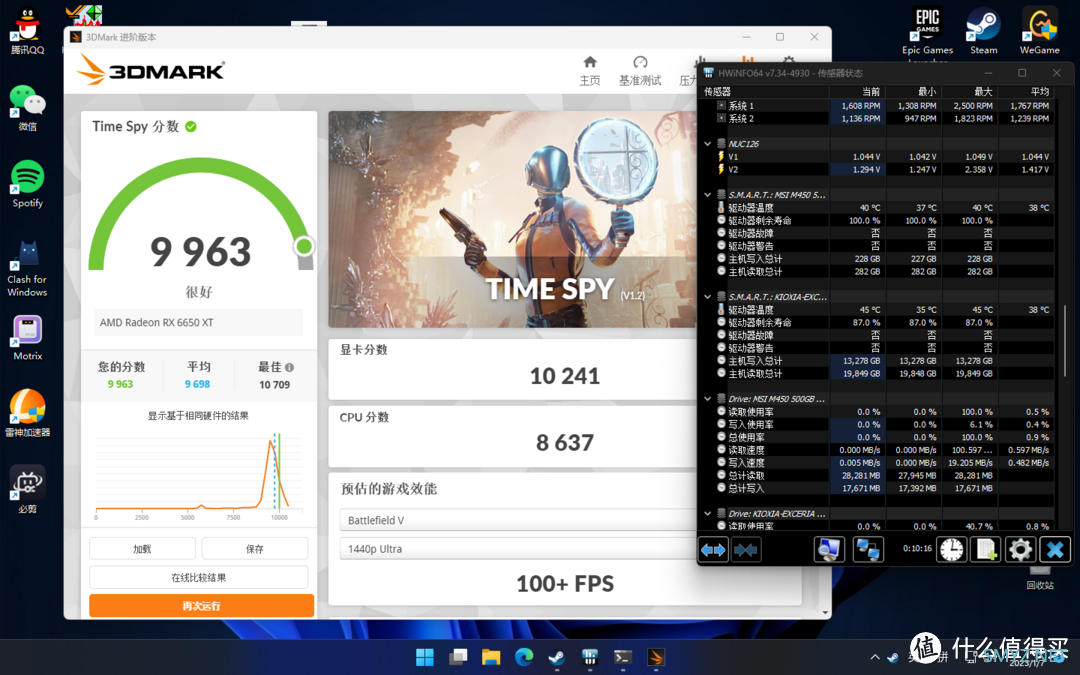
Task: Open the 1440p Ultra resolution dropdown
Action: [518, 549]
